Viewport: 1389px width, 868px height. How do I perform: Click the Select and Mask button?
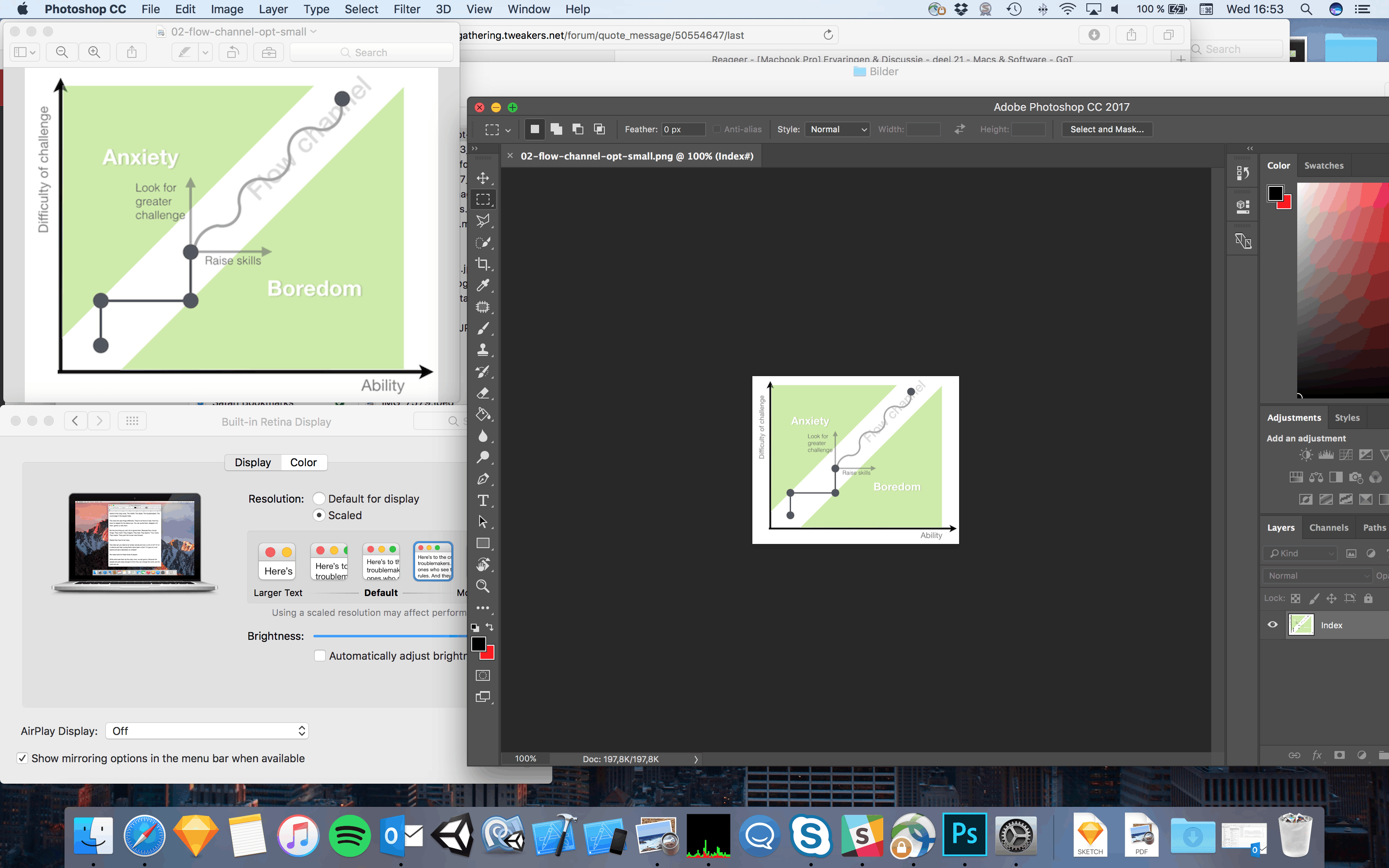(1107, 129)
